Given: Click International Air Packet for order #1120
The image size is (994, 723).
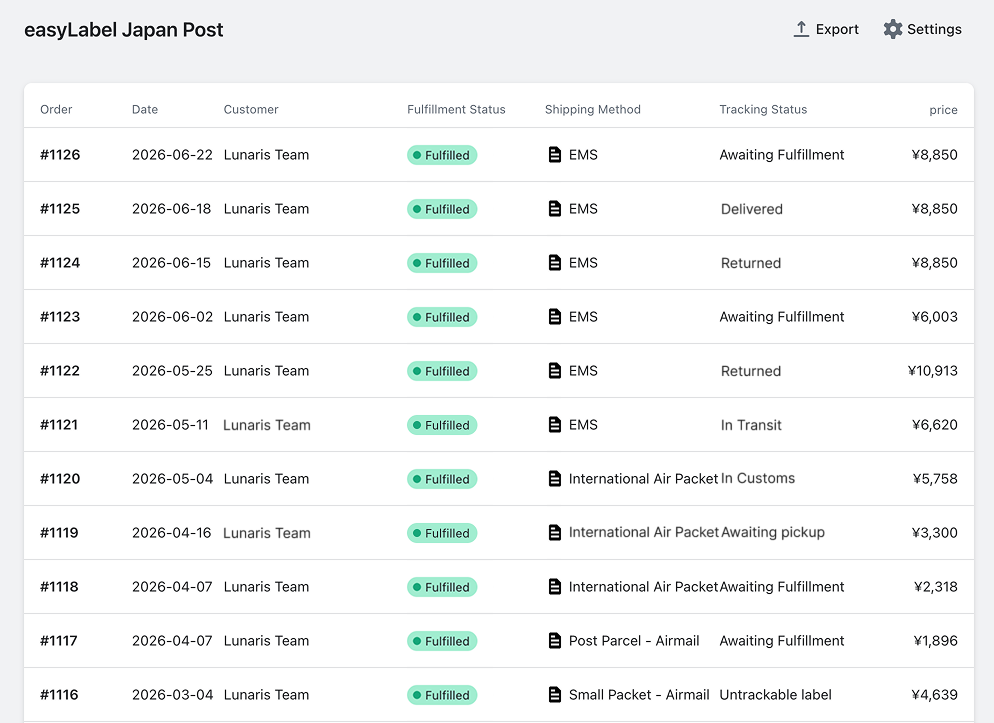Looking at the screenshot, I should point(643,478).
